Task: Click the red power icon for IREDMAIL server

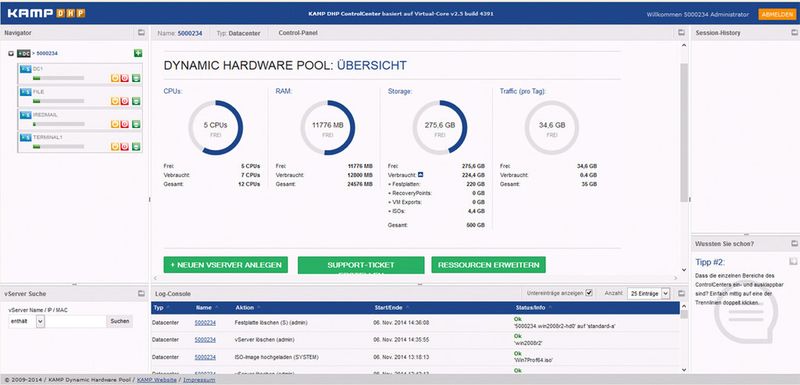Action: coord(124,124)
